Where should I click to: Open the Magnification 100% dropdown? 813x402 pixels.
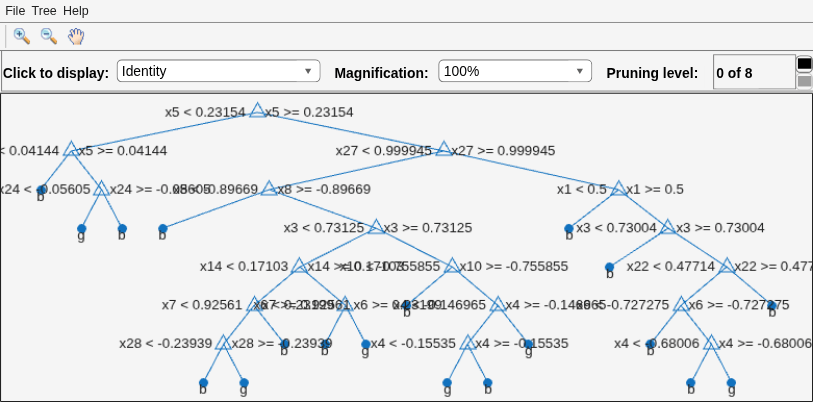click(515, 71)
